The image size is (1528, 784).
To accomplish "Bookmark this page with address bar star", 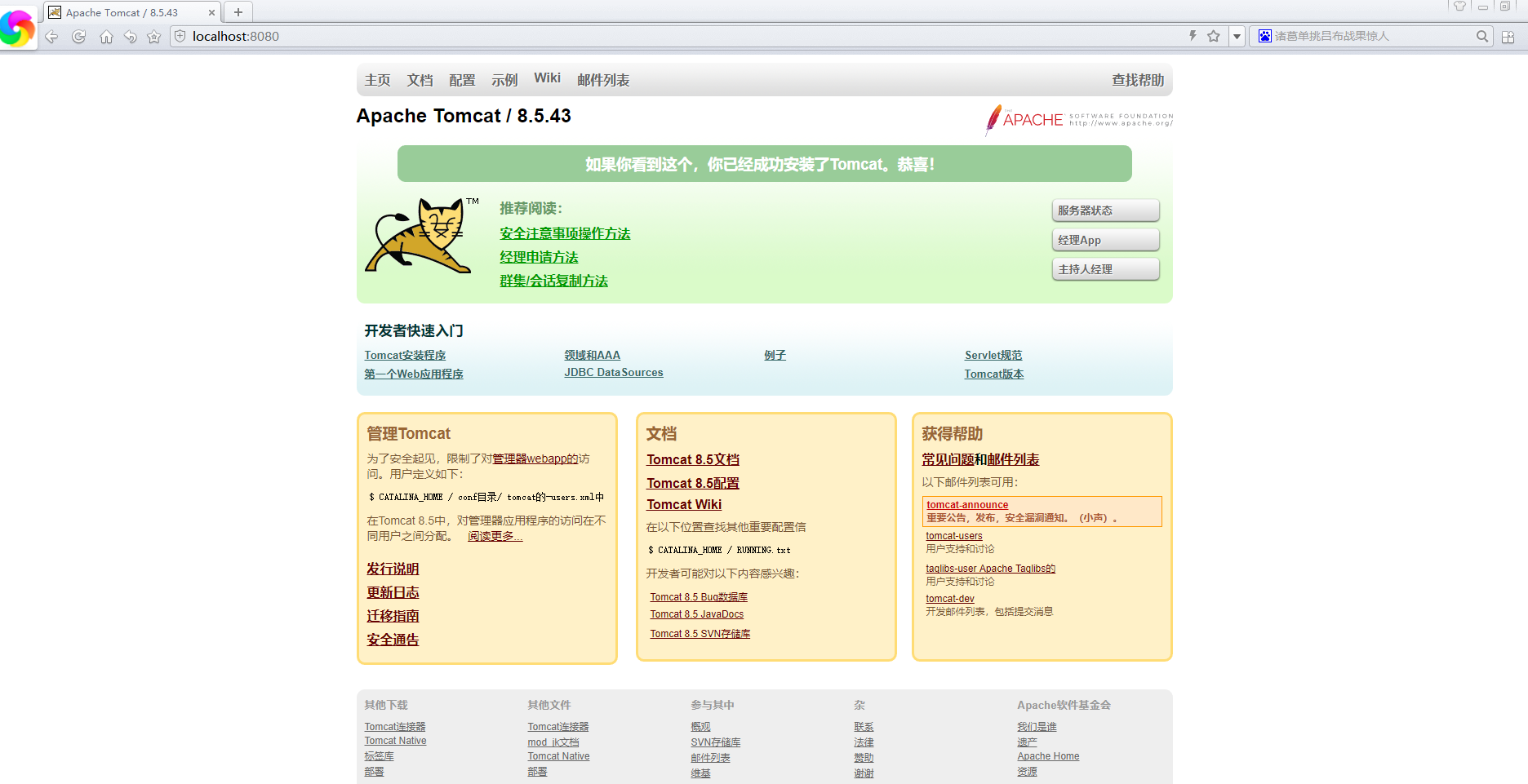I will [x=1214, y=36].
